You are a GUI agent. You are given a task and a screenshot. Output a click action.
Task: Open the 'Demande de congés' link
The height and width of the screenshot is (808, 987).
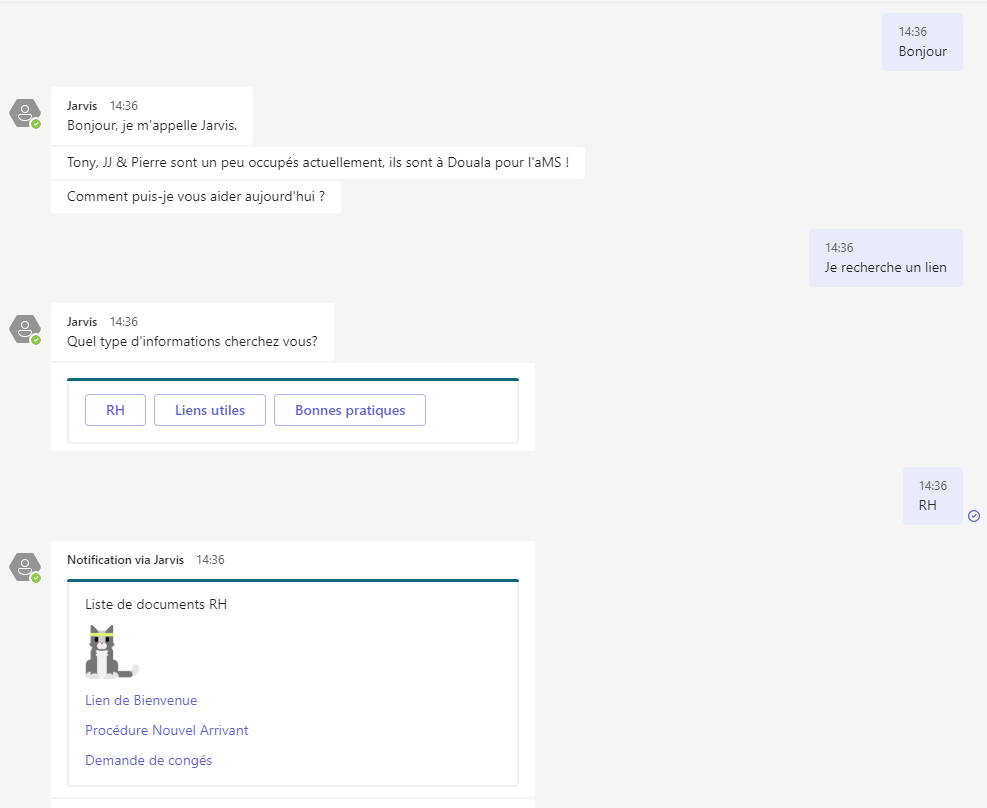pyautogui.click(x=149, y=760)
